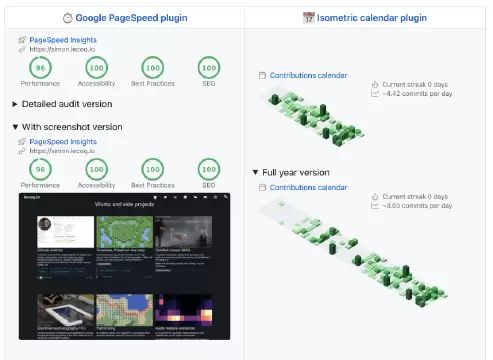The image size is (493, 360).
Task: Click the full year isometric contributions graph
Action: tap(353, 254)
